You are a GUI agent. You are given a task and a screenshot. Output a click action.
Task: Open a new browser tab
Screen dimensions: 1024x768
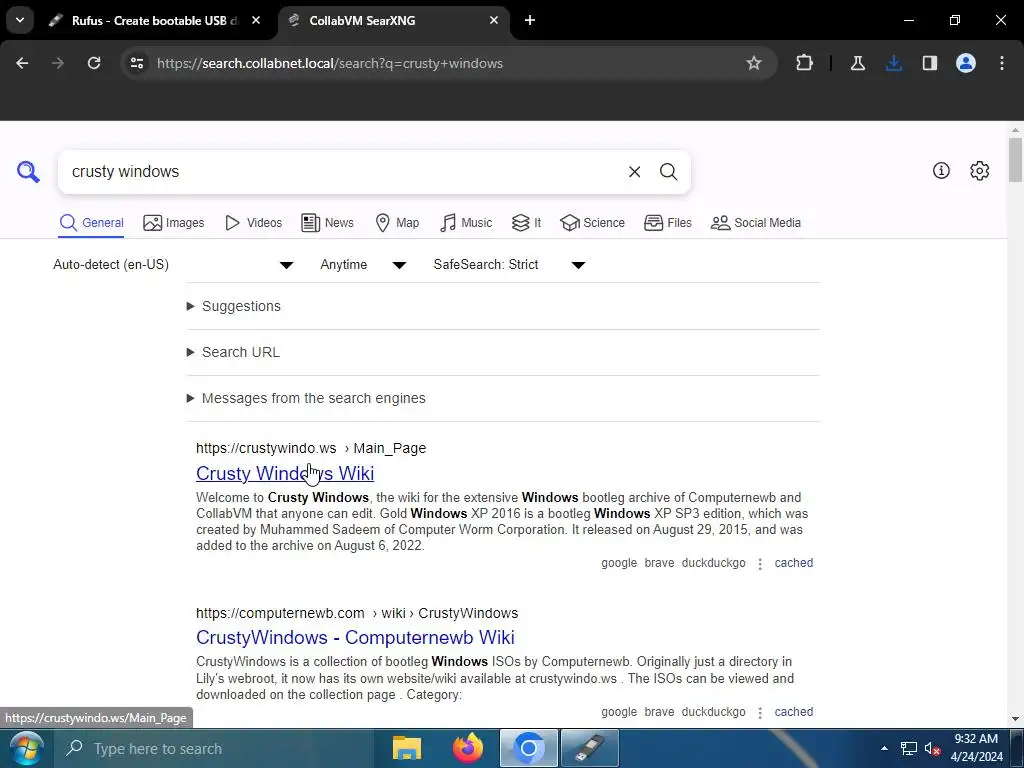[x=530, y=20]
